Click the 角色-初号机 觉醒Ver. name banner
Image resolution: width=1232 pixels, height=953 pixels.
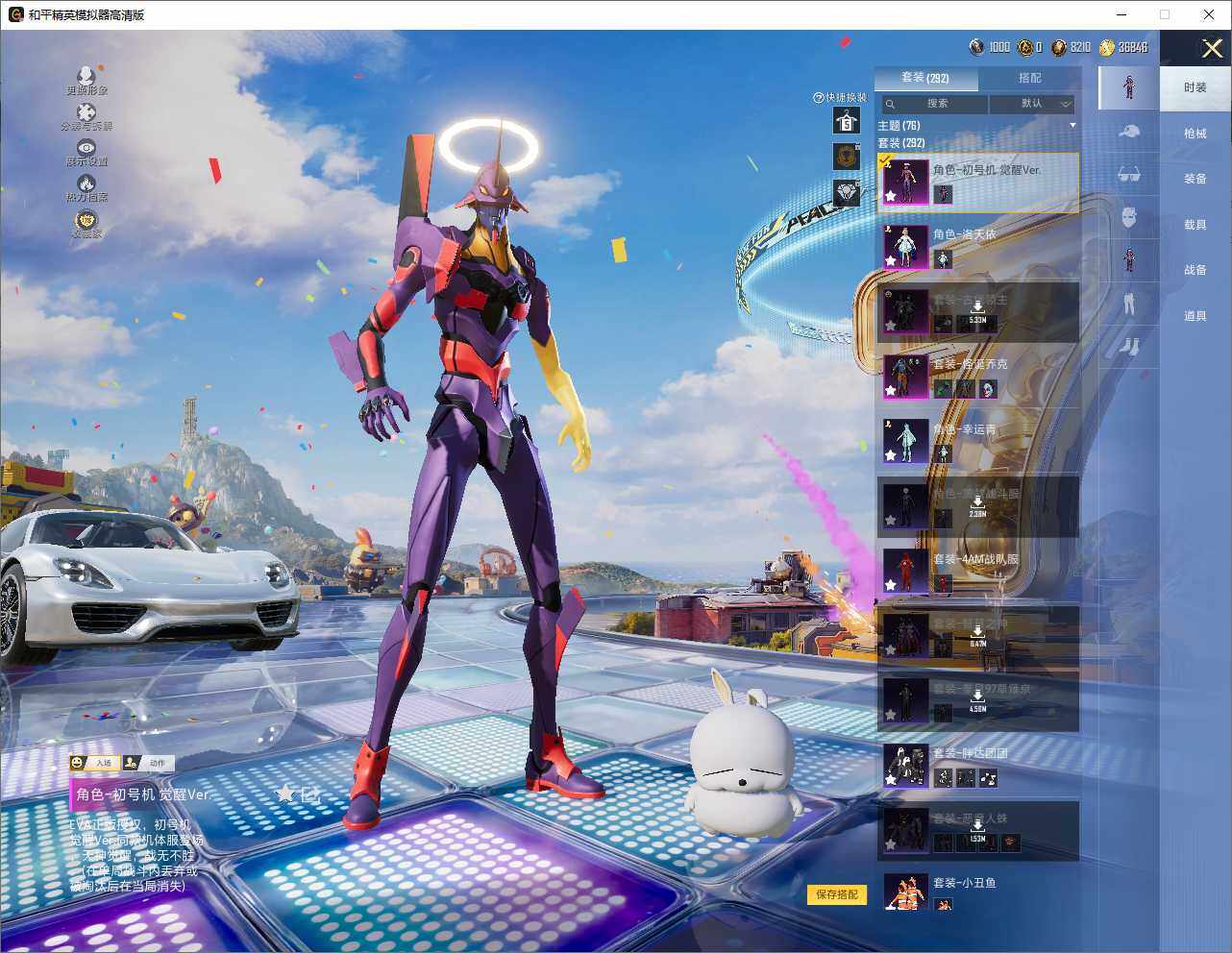143,794
